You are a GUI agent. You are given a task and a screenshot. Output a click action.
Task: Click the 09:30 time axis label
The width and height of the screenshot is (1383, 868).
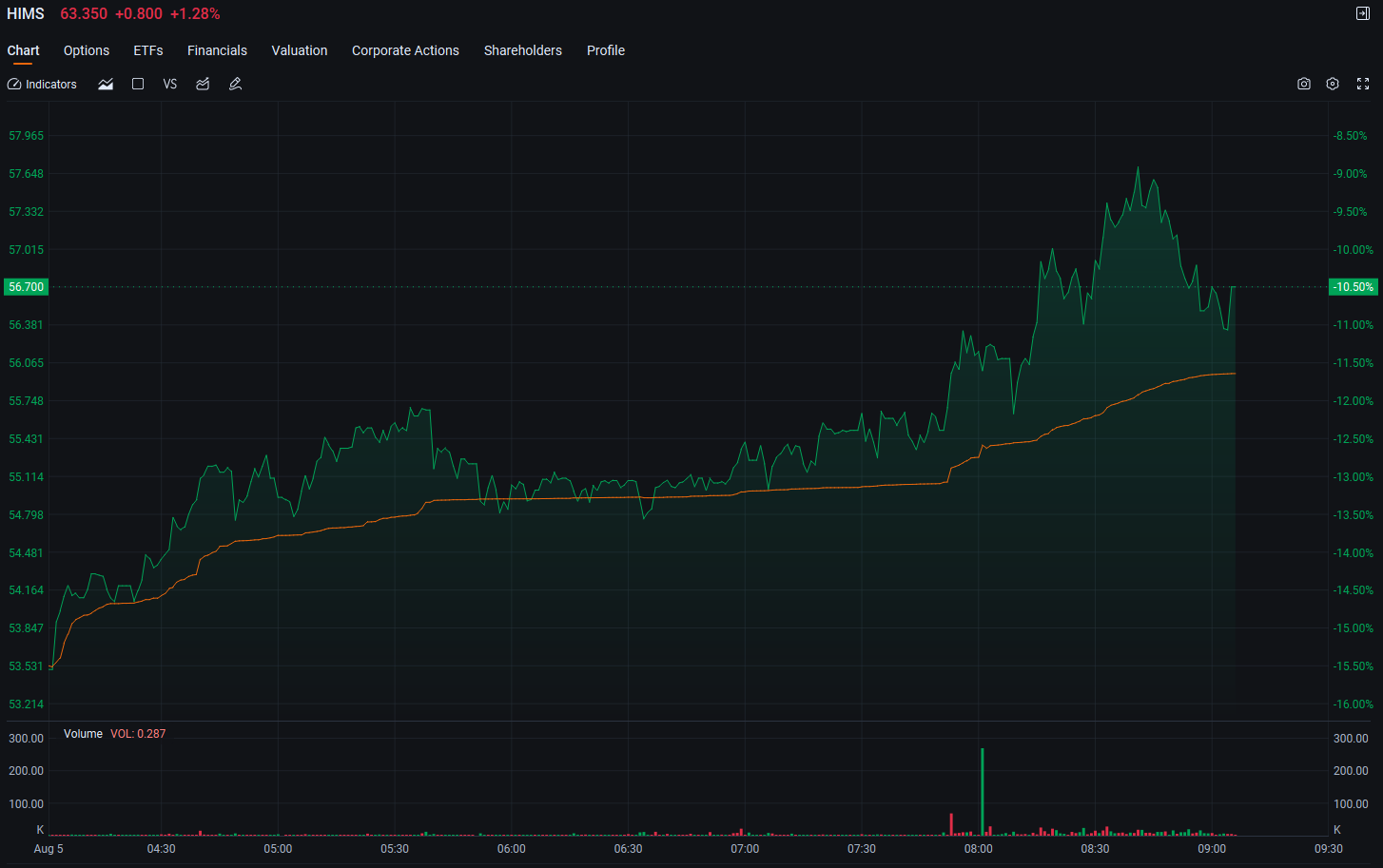tap(1329, 849)
